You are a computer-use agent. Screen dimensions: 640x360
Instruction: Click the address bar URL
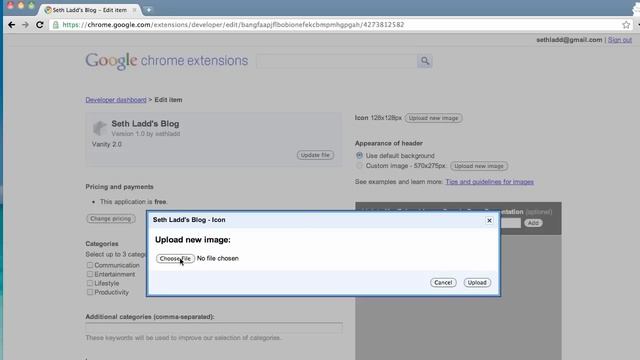tap(233, 25)
